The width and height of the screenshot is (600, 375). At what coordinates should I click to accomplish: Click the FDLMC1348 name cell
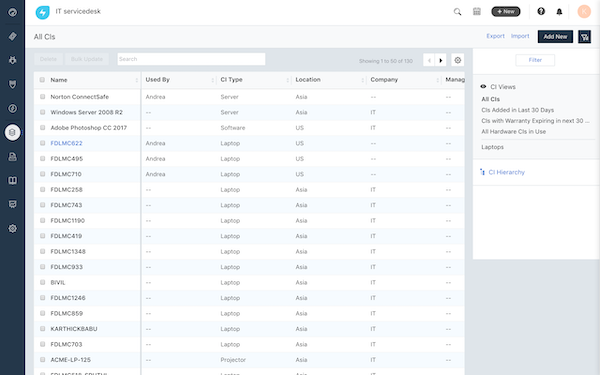point(68,251)
